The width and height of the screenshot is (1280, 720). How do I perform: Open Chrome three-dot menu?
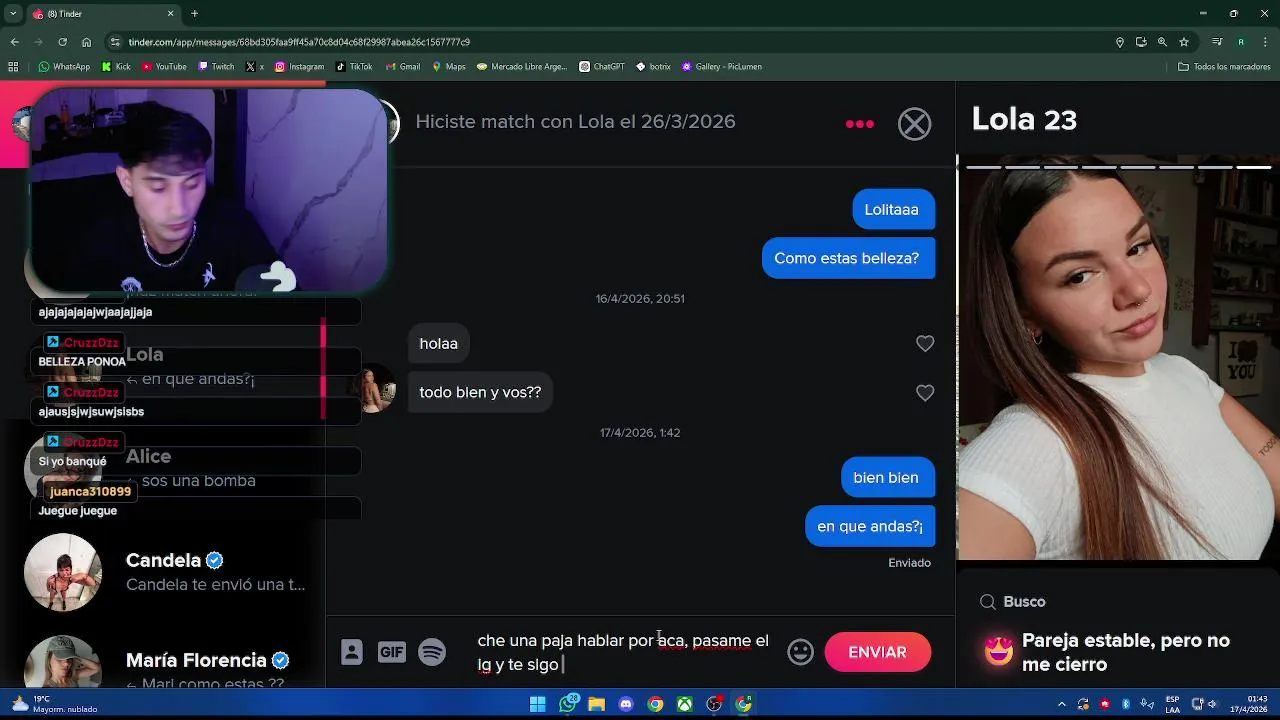(1265, 42)
